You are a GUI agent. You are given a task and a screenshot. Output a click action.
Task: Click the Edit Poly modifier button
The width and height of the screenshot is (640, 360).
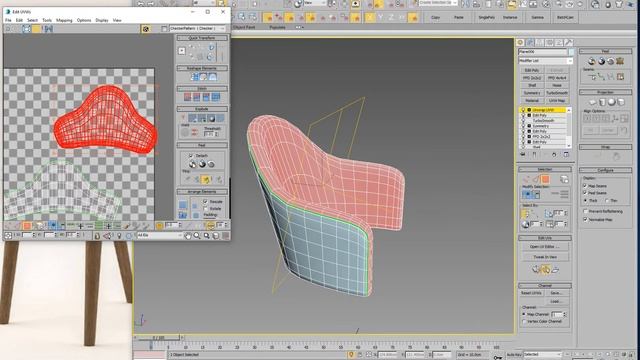pyautogui.click(x=531, y=70)
